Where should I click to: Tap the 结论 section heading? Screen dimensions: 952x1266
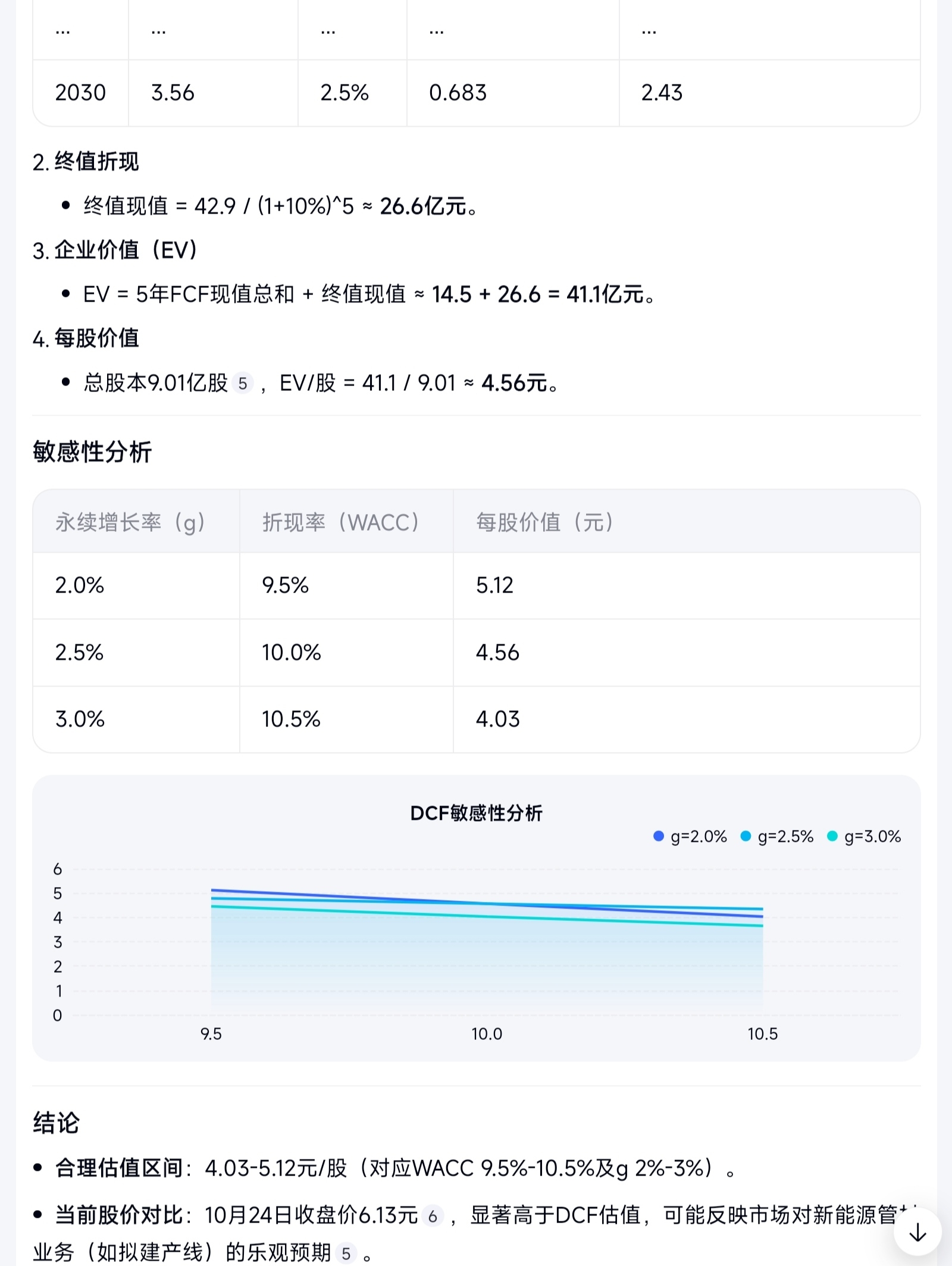[x=56, y=1123]
